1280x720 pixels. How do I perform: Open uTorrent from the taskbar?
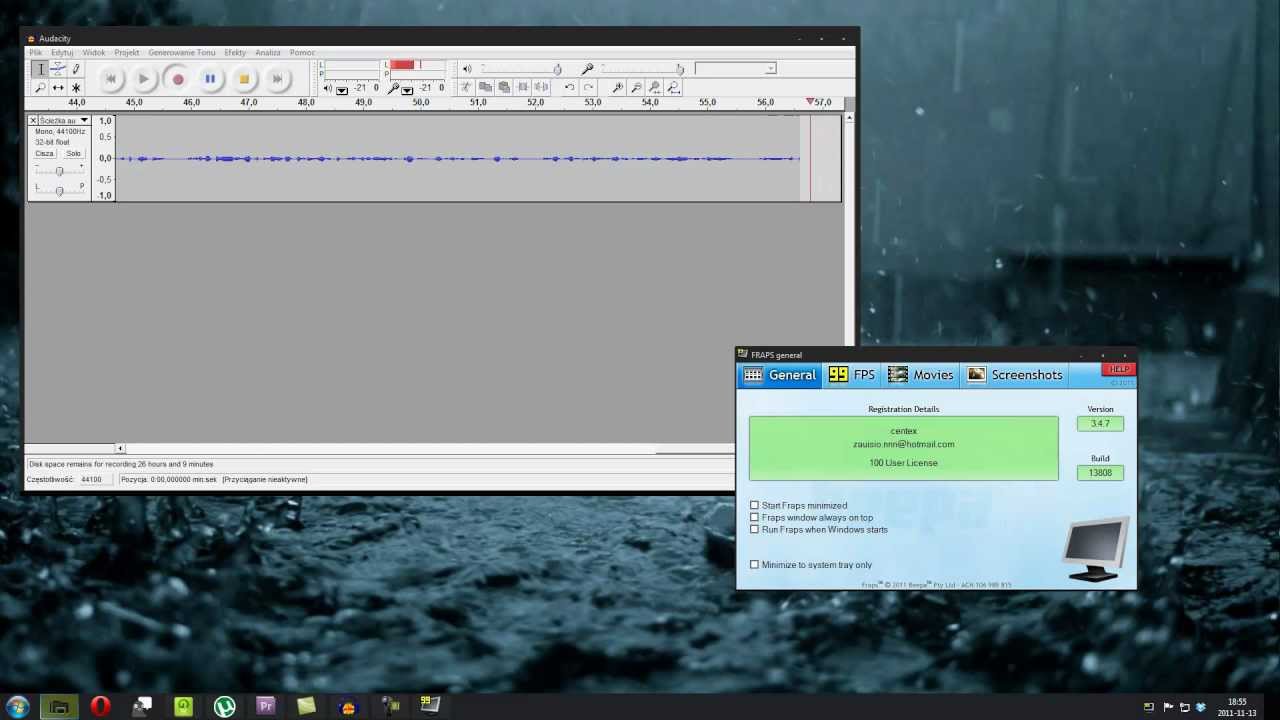224,706
